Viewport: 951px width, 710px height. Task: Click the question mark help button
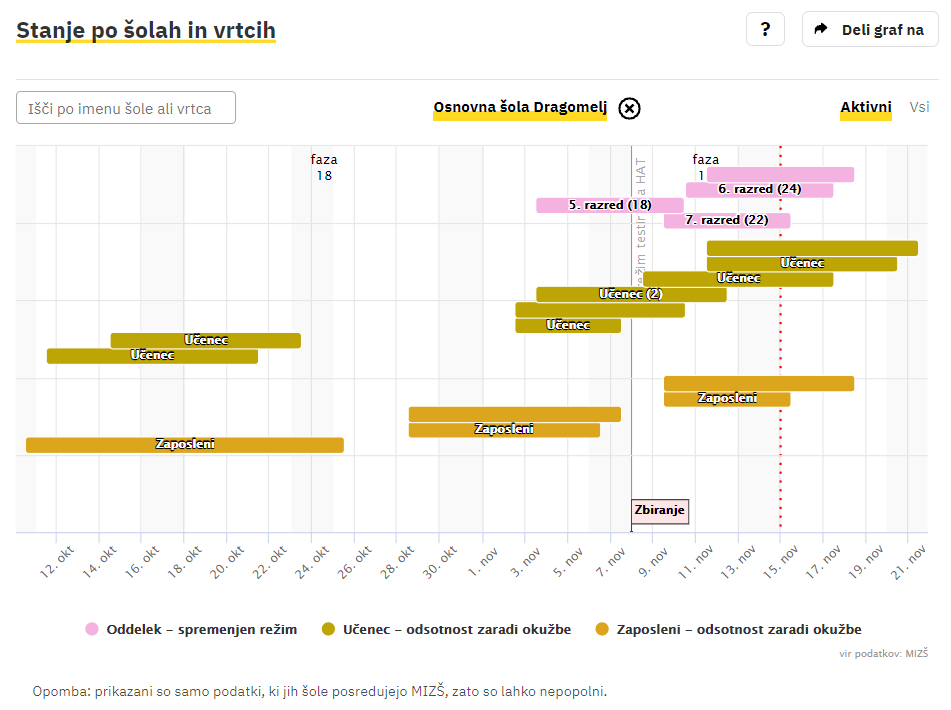(765, 30)
